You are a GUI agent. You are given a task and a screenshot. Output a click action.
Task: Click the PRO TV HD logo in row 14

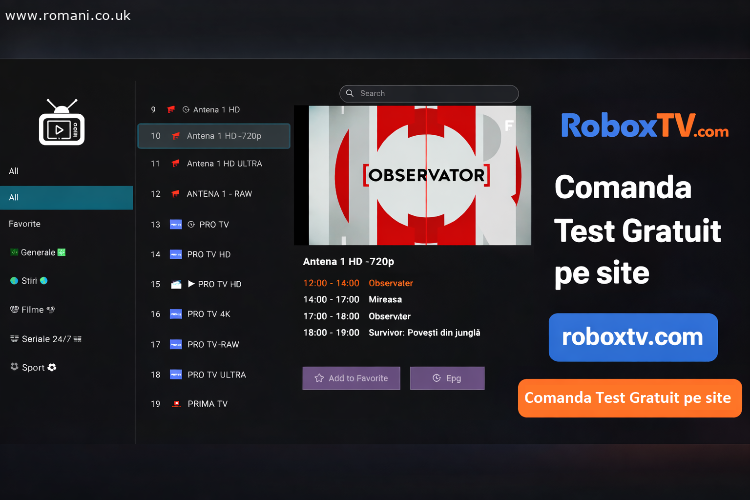(176, 255)
